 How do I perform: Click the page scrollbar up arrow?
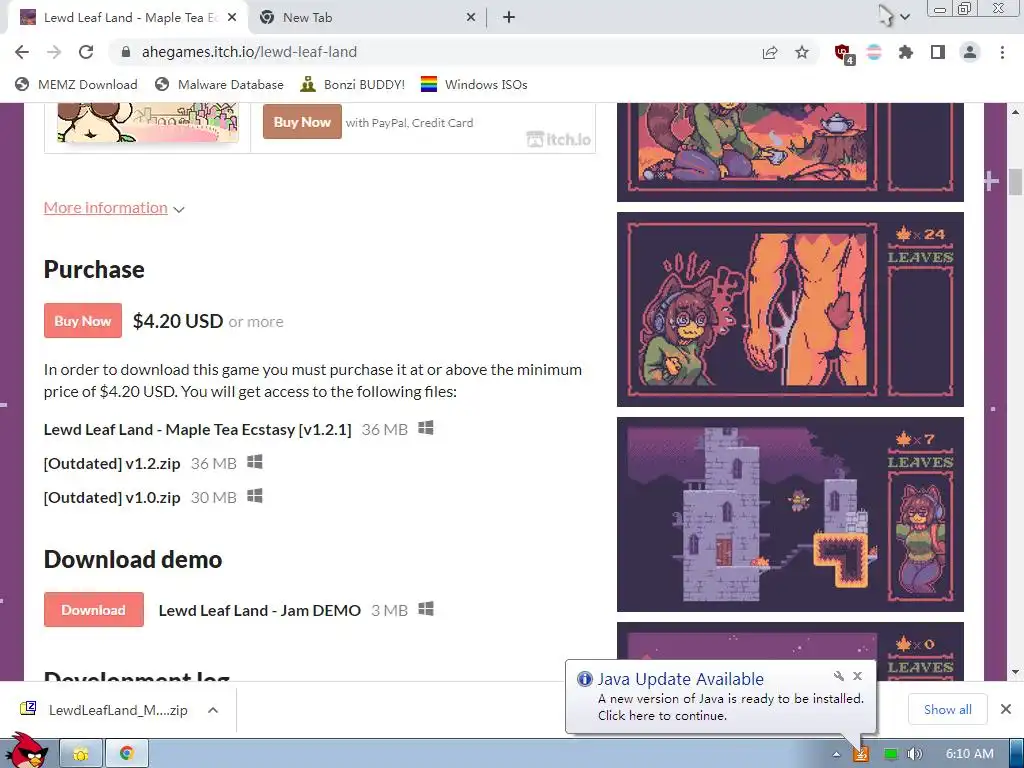pyautogui.click(x=1015, y=112)
